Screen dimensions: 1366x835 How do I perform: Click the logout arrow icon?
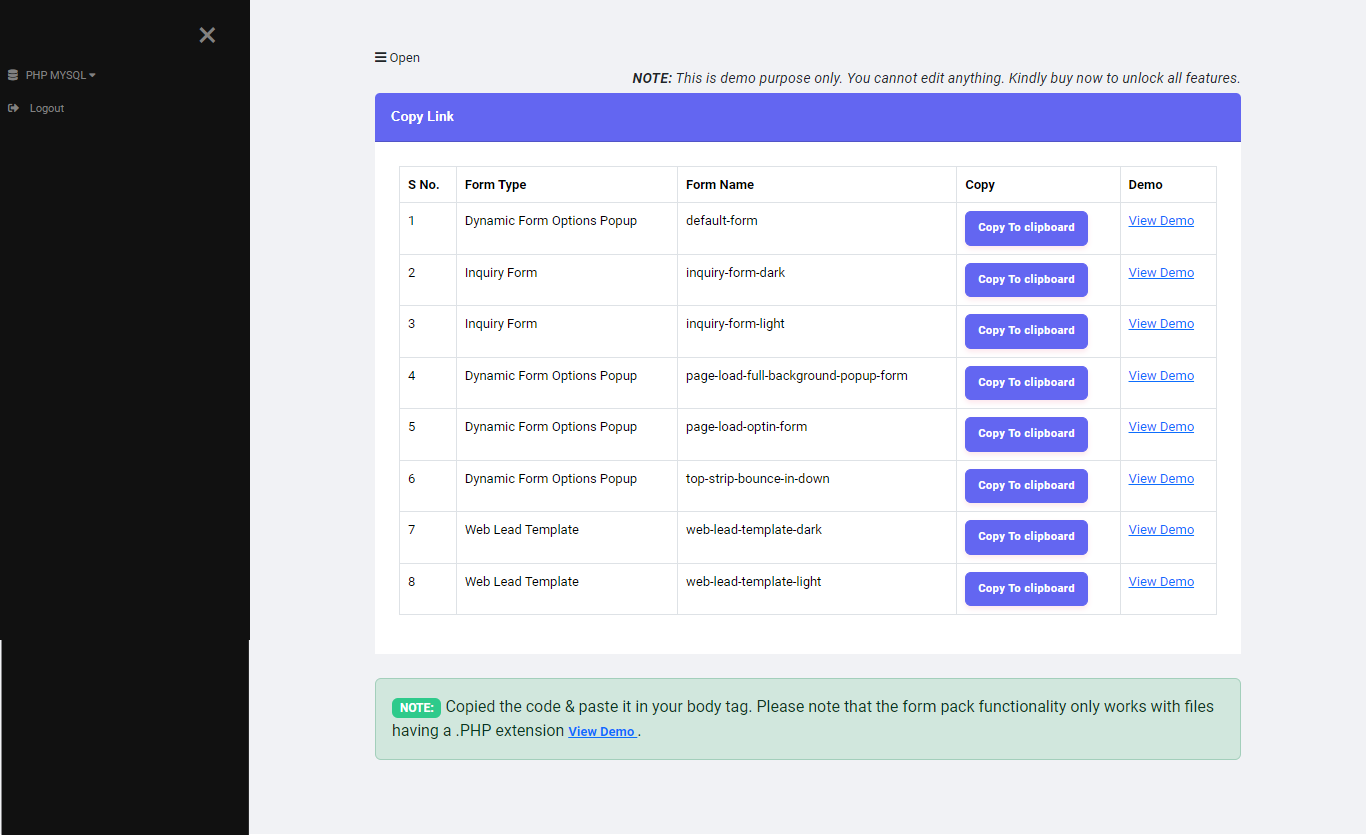13,108
